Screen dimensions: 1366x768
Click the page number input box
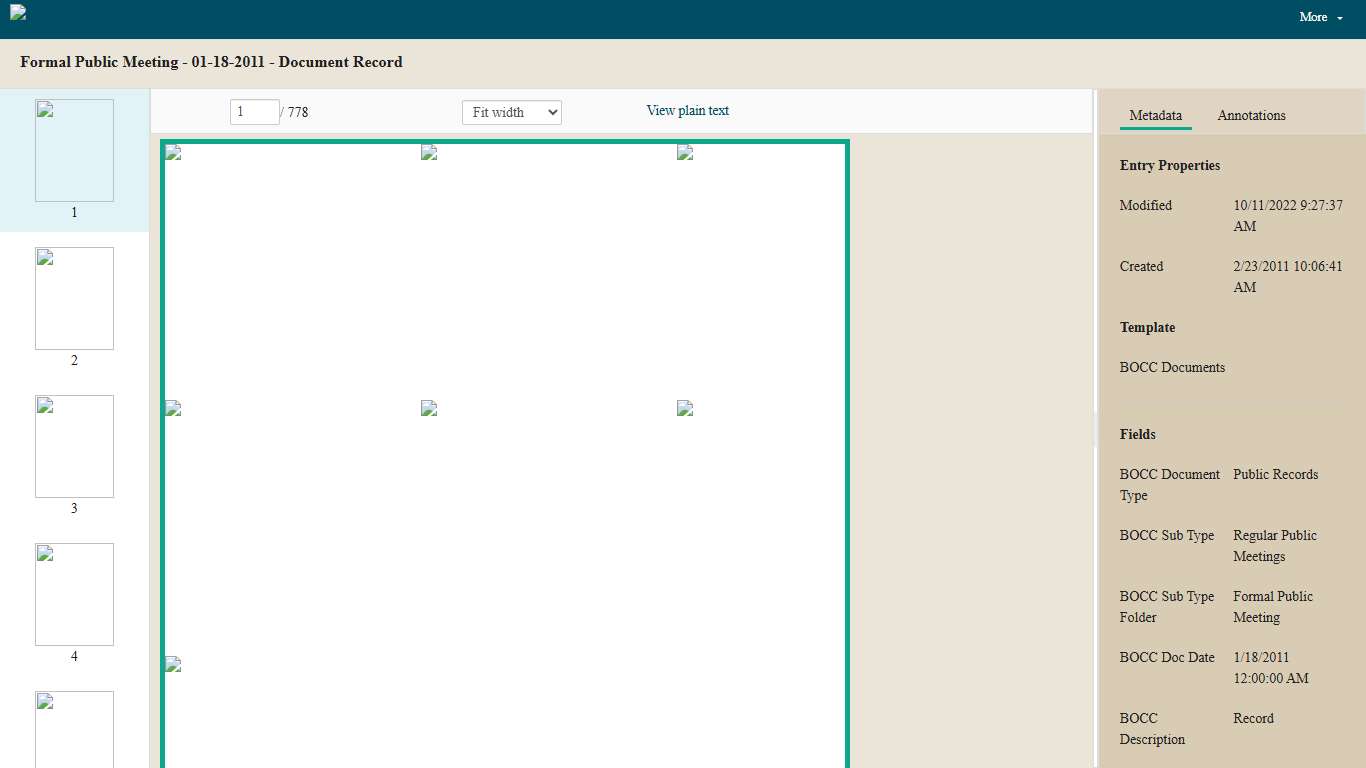pos(254,112)
